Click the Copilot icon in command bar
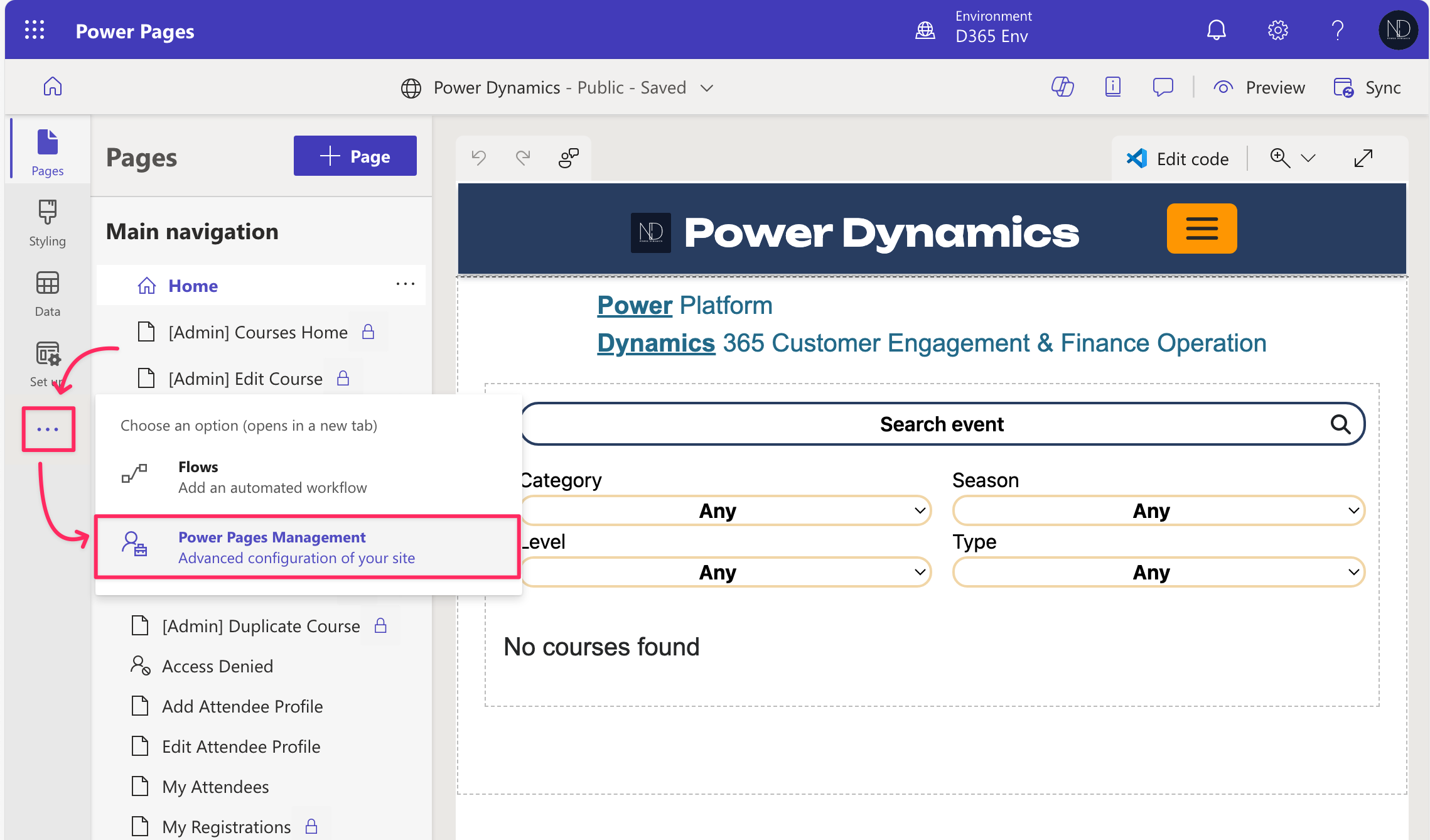This screenshot has height=840, width=1430. click(x=1062, y=87)
